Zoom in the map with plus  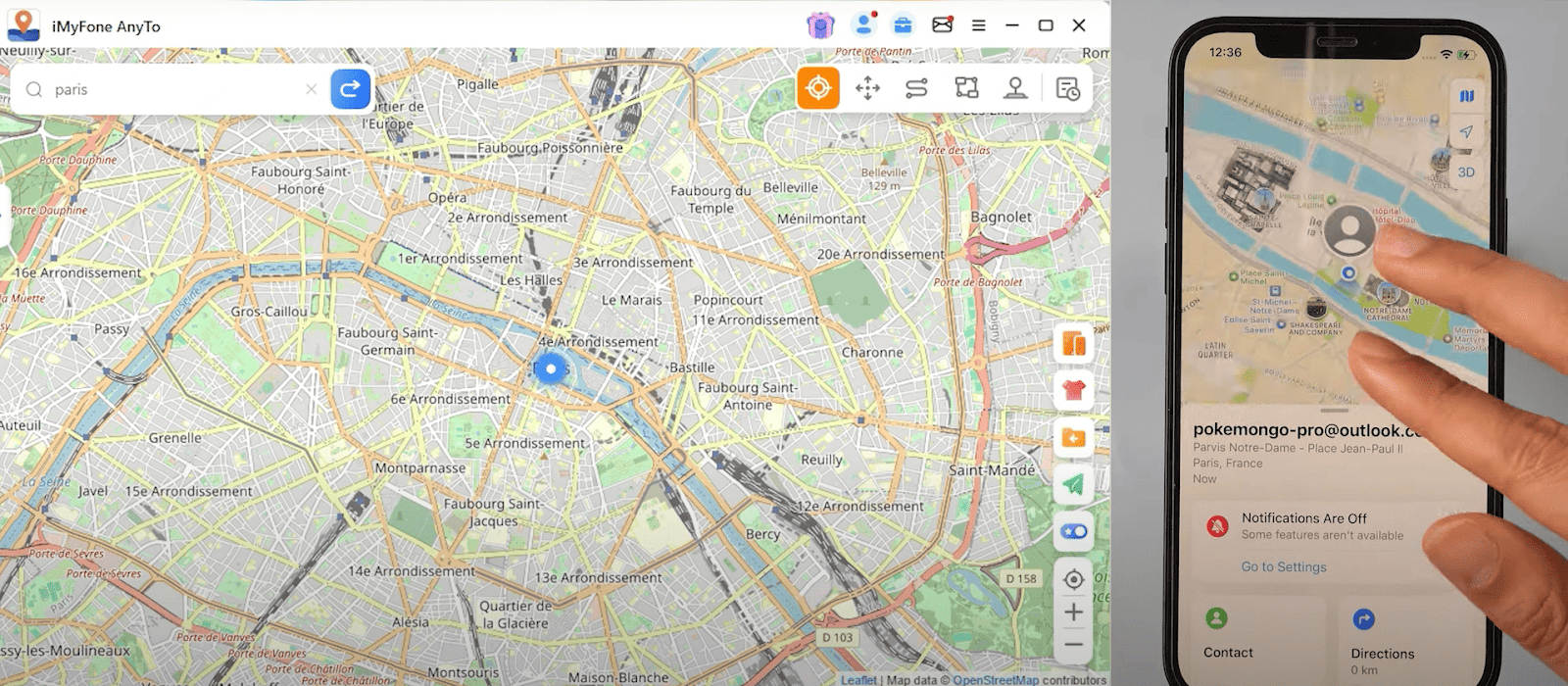tap(1074, 612)
